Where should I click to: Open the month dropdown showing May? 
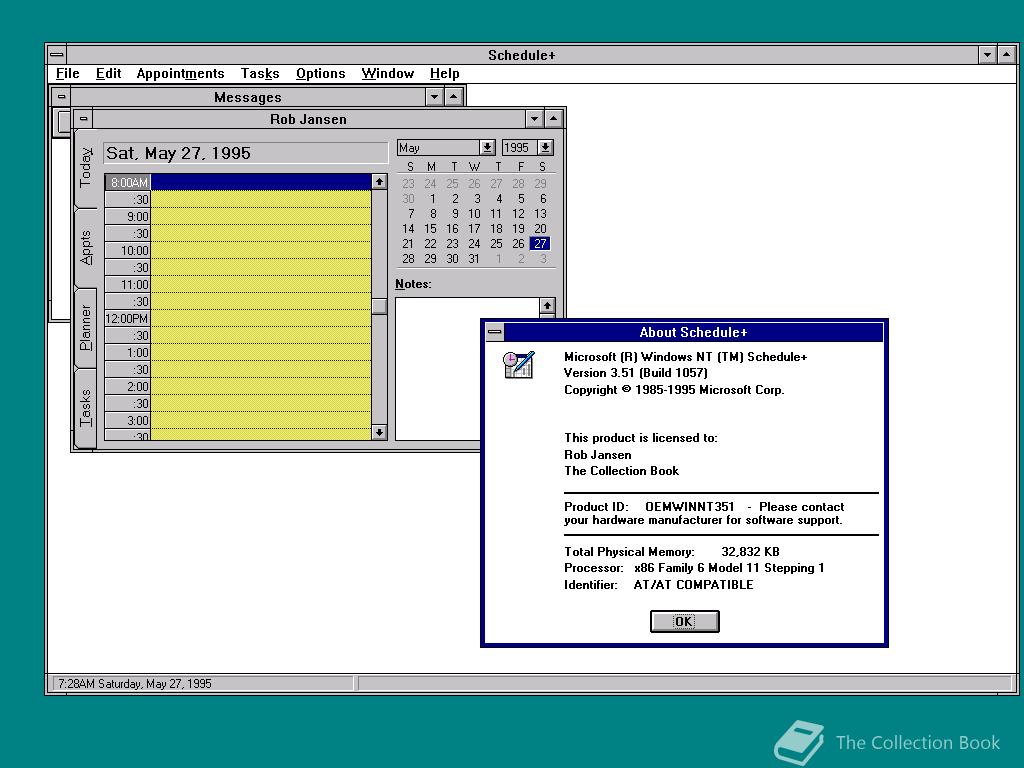point(487,148)
